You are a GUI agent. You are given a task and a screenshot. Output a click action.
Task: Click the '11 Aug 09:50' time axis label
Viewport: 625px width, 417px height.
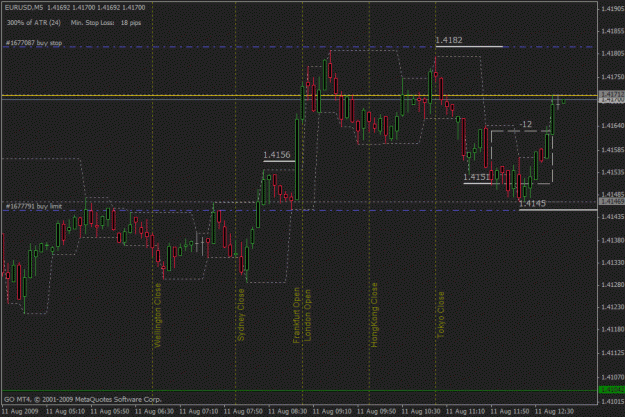tap(377, 411)
